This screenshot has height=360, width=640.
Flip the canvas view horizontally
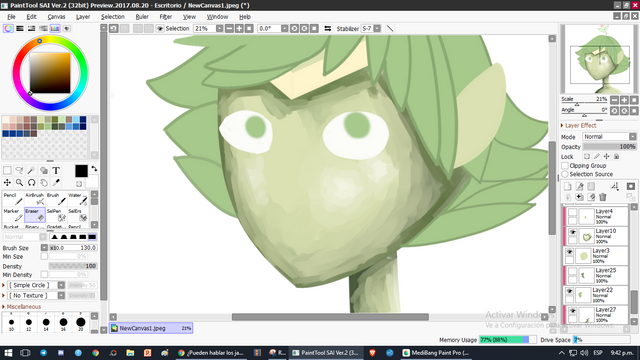point(327,28)
